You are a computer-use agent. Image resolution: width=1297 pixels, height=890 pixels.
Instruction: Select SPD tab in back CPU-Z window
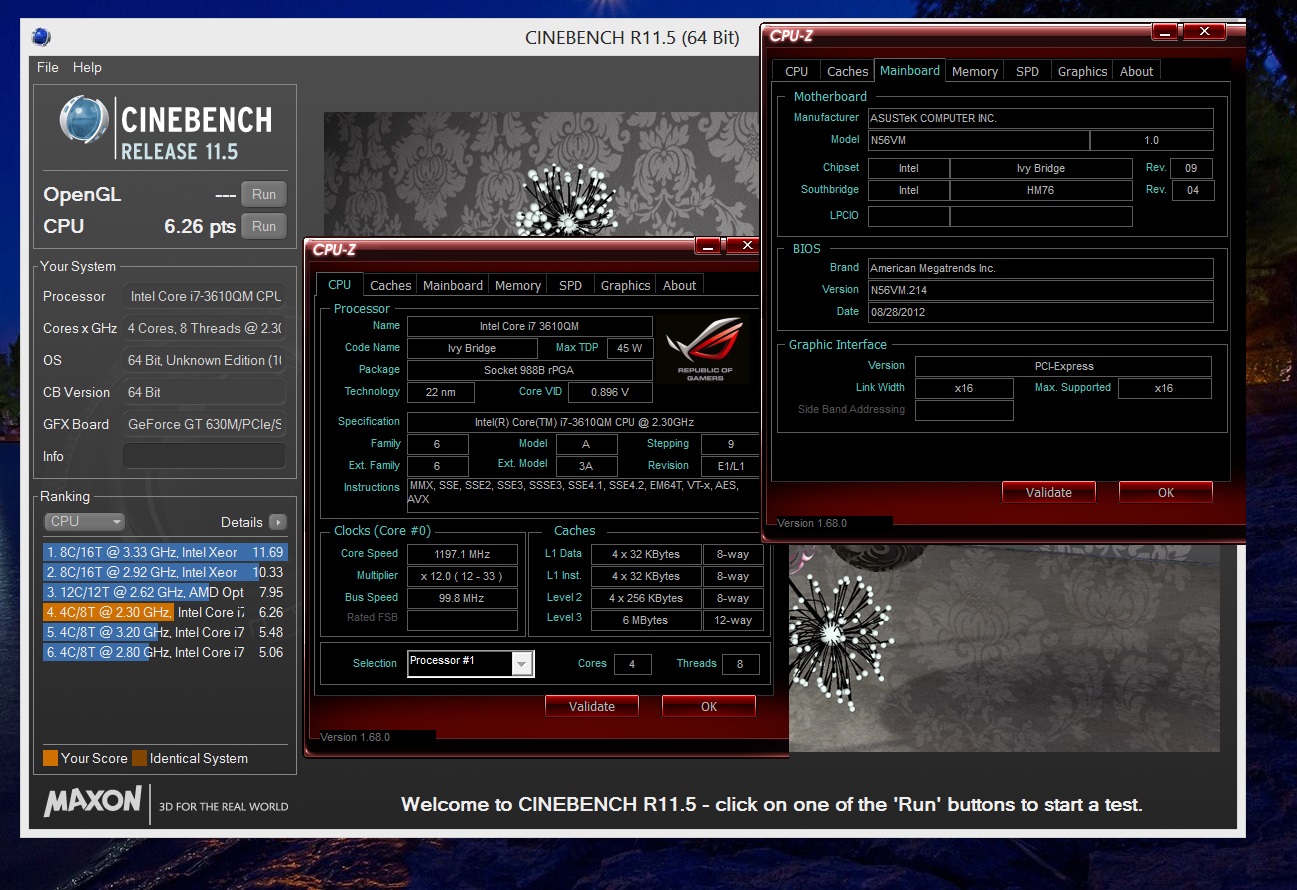pos(1027,71)
